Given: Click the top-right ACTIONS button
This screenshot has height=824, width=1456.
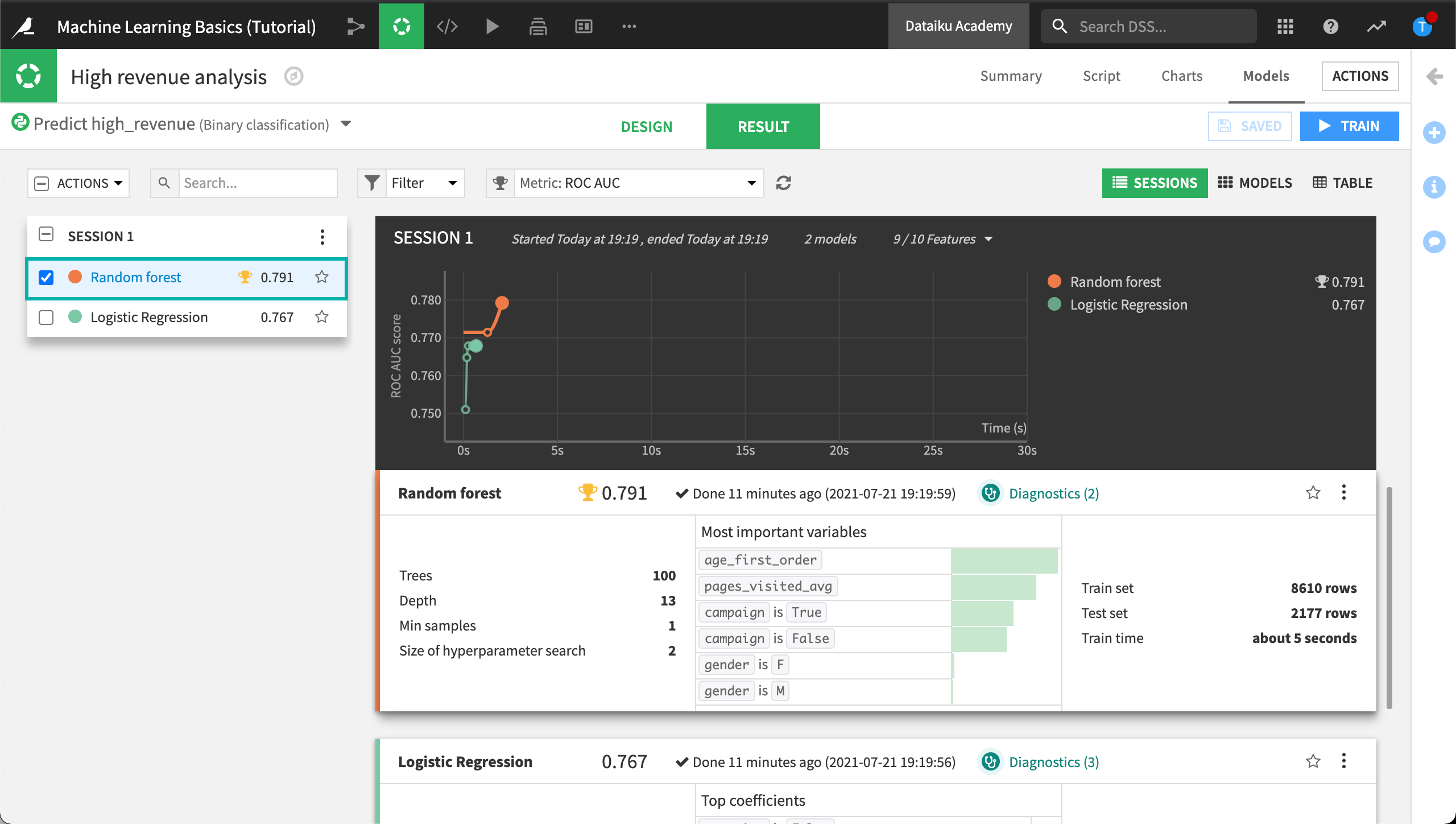Looking at the screenshot, I should [1360, 76].
